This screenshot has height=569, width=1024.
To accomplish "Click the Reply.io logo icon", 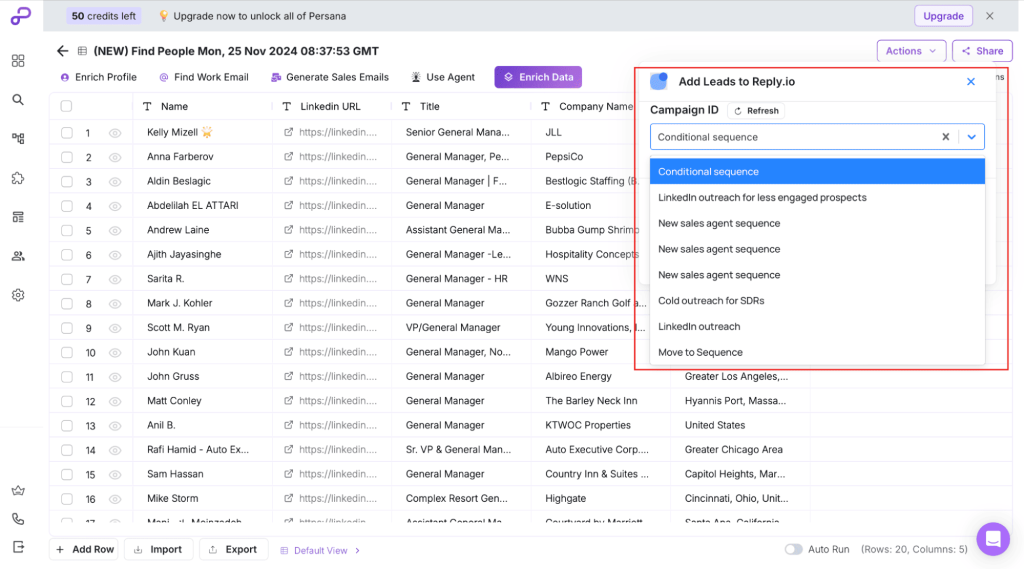I will [659, 81].
